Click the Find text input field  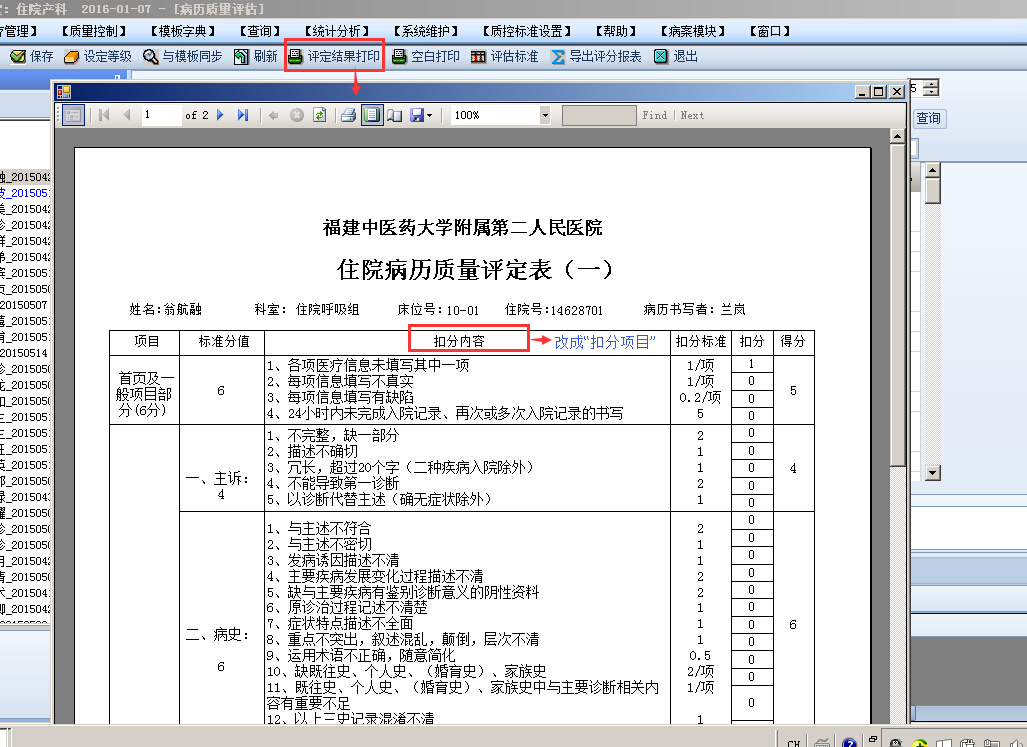tap(599, 115)
